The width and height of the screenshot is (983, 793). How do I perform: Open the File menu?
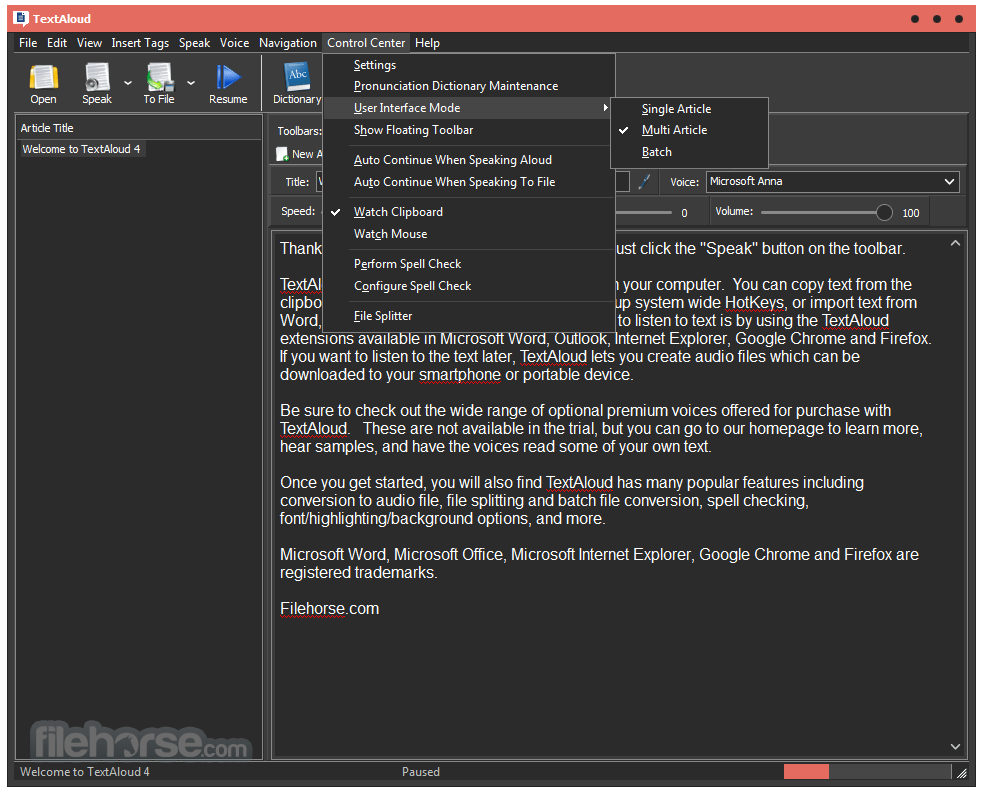pyautogui.click(x=28, y=43)
